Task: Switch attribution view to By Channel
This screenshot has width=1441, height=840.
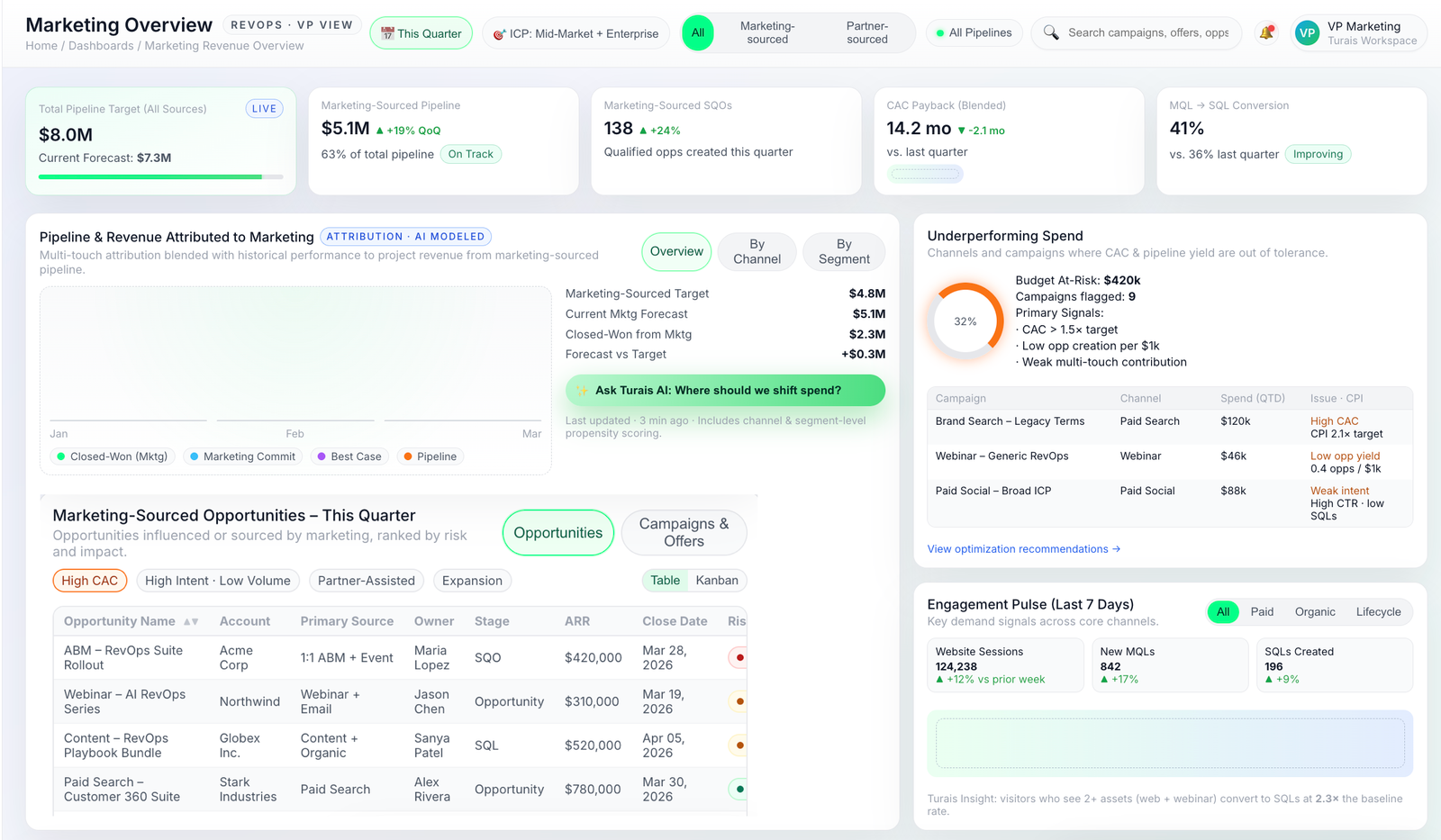Action: tap(757, 252)
